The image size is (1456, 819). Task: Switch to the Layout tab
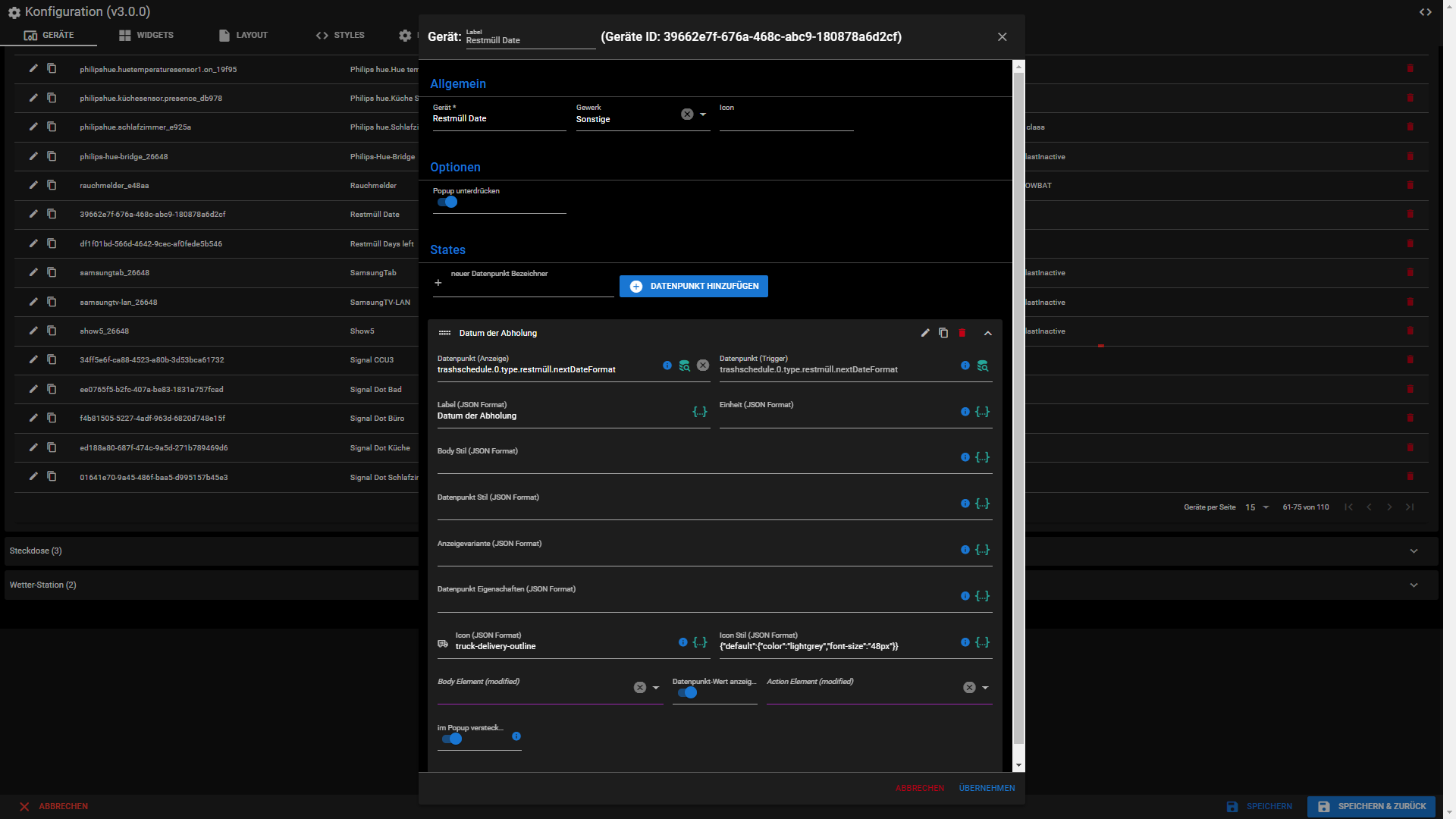[243, 35]
